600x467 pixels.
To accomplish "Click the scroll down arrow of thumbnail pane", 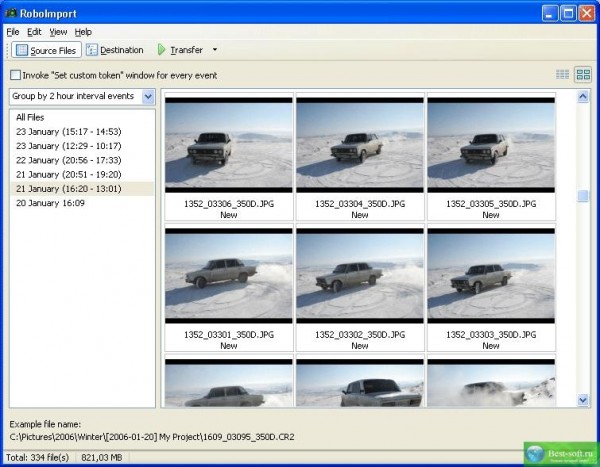I will tap(583, 400).
